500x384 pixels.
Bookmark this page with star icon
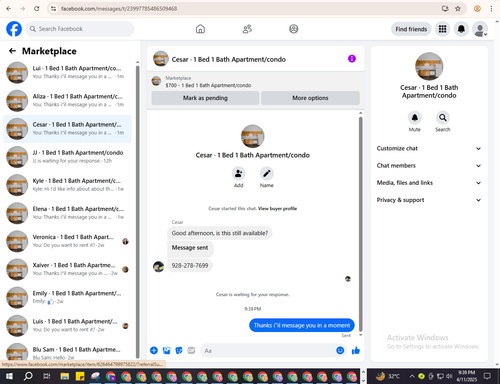click(458, 9)
